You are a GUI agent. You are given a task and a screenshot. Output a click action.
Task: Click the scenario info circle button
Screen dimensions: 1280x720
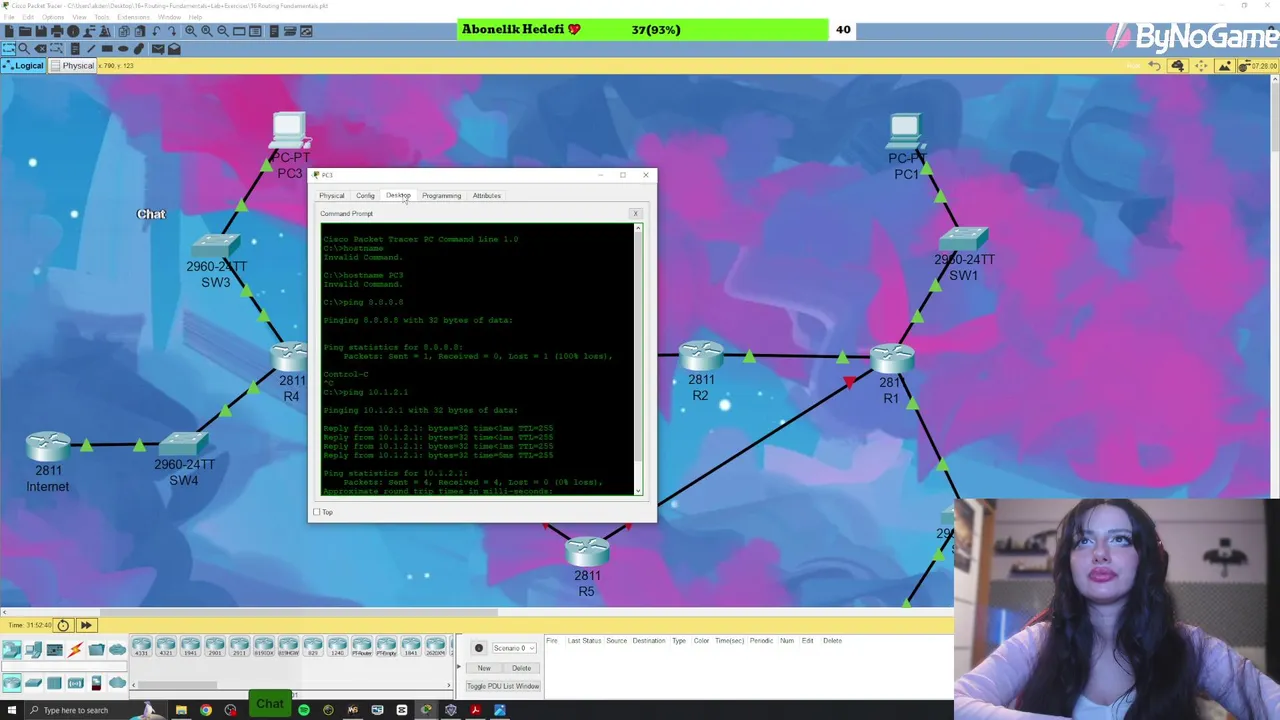click(478, 648)
